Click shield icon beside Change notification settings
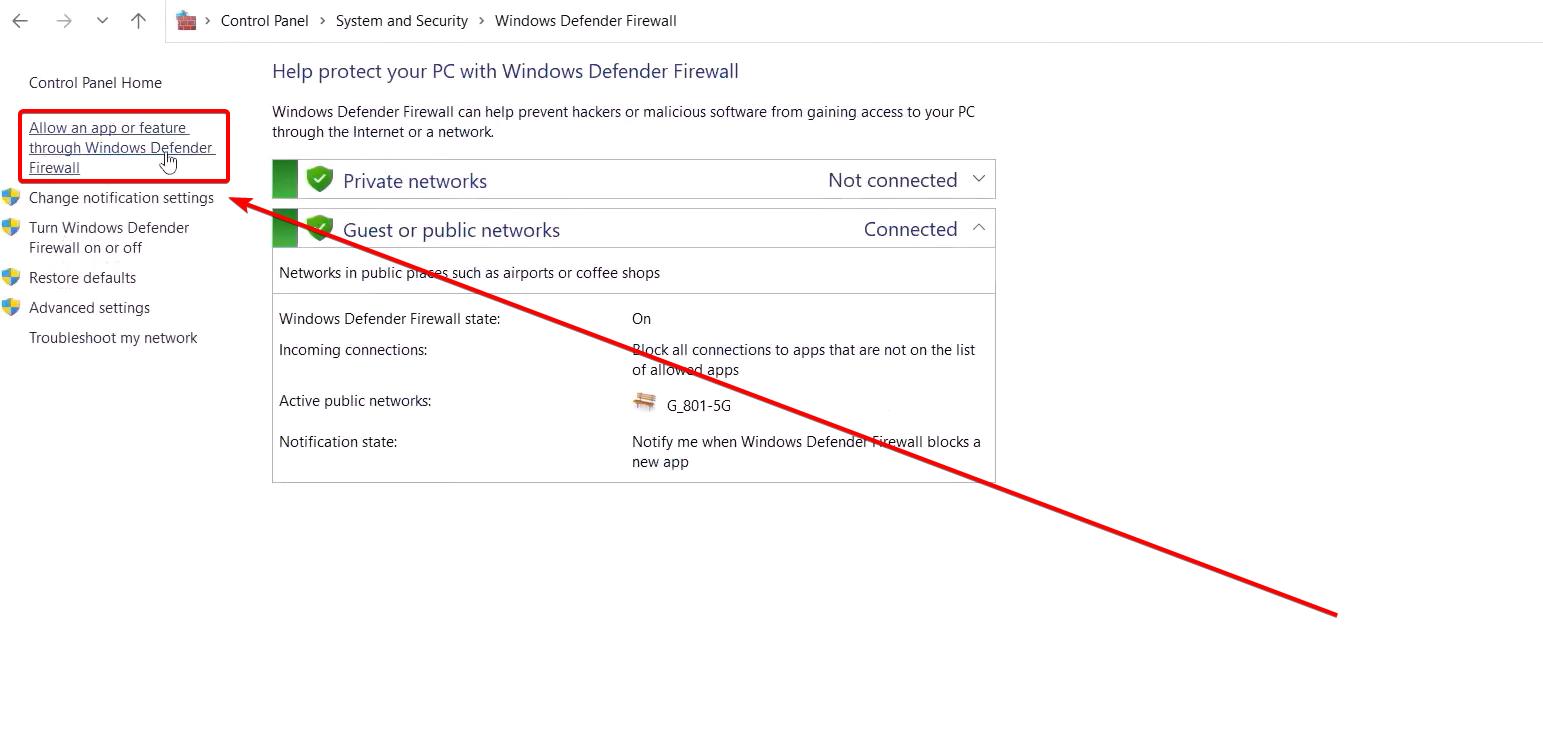 pos(11,197)
